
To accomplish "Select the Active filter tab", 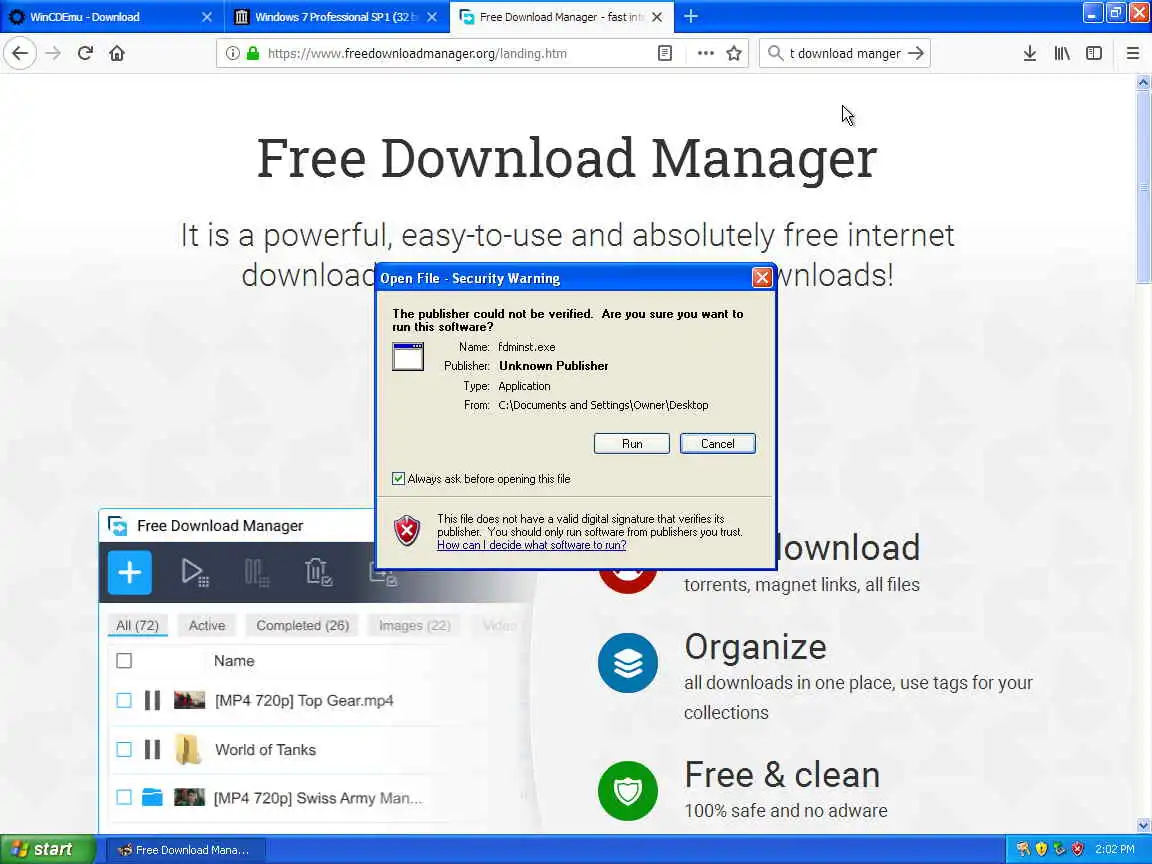I will pyautogui.click(x=207, y=625).
